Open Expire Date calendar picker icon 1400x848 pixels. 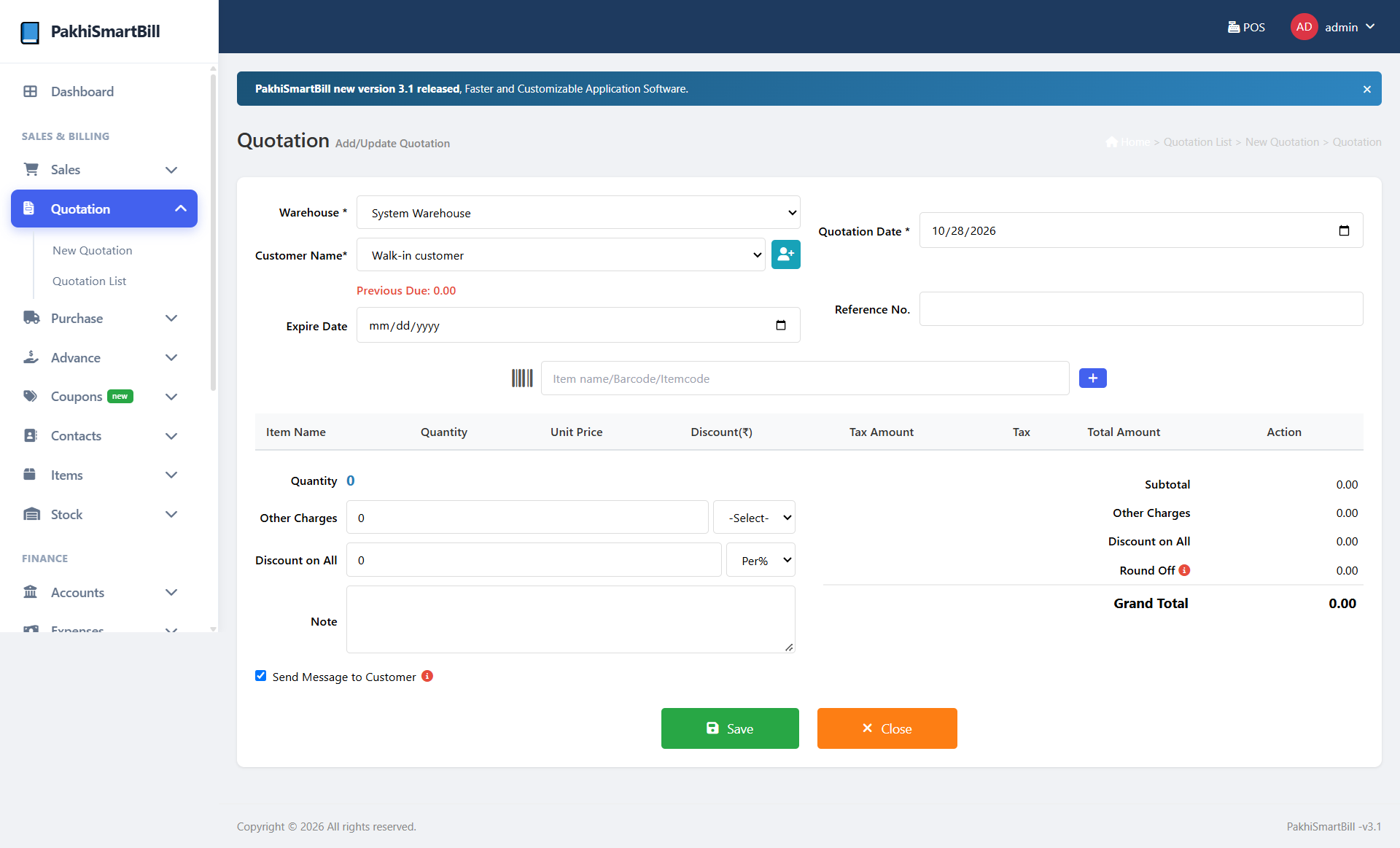click(x=781, y=325)
